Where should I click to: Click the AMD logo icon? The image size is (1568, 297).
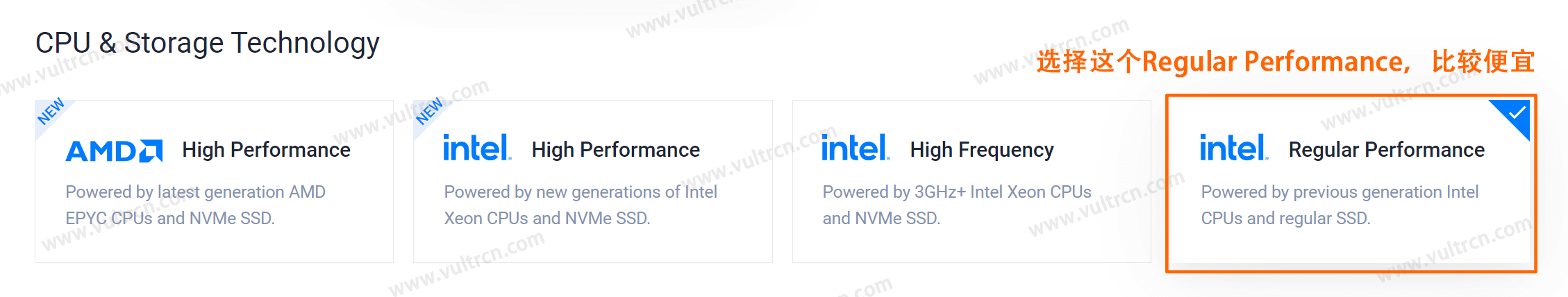pyautogui.click(x=114, y=151)
